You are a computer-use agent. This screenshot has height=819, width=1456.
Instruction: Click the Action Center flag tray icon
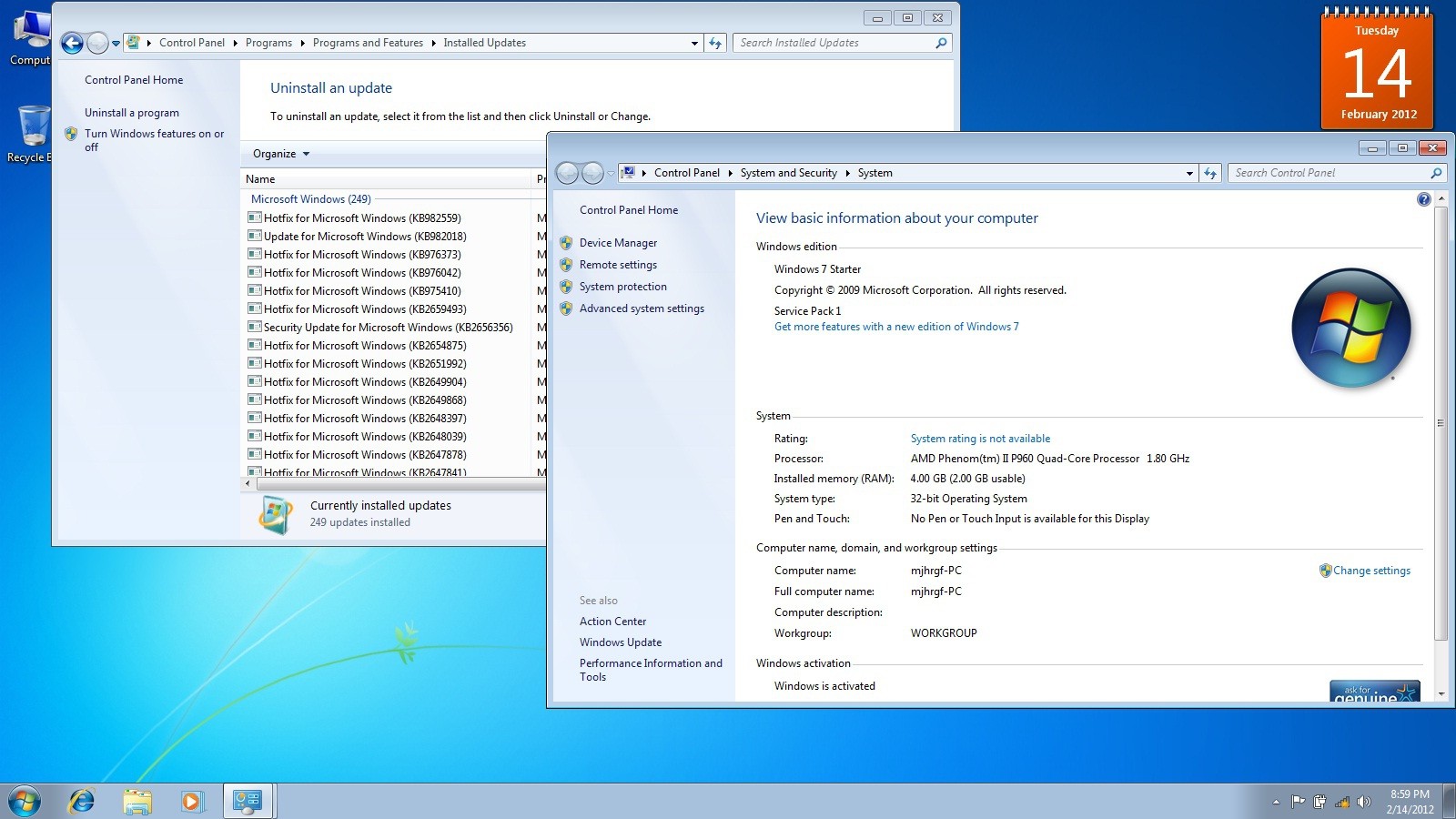point(1298,802)
